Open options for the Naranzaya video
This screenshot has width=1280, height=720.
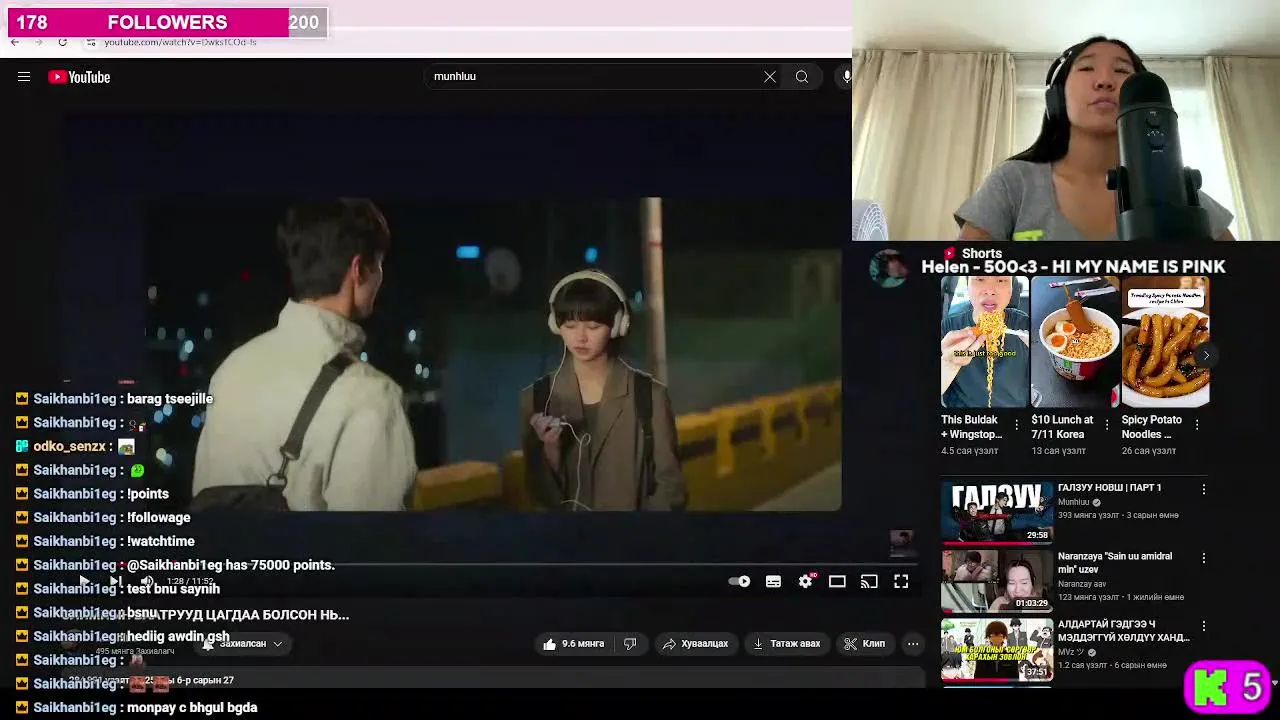pyautogui.click(x=1204, y=557)
